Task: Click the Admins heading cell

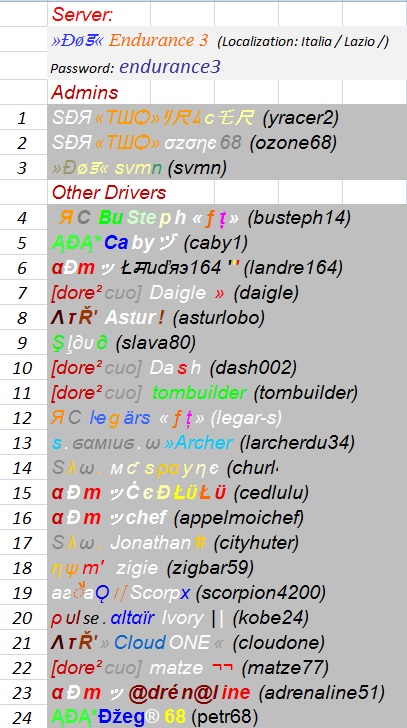Action: [x=98, y=92]
